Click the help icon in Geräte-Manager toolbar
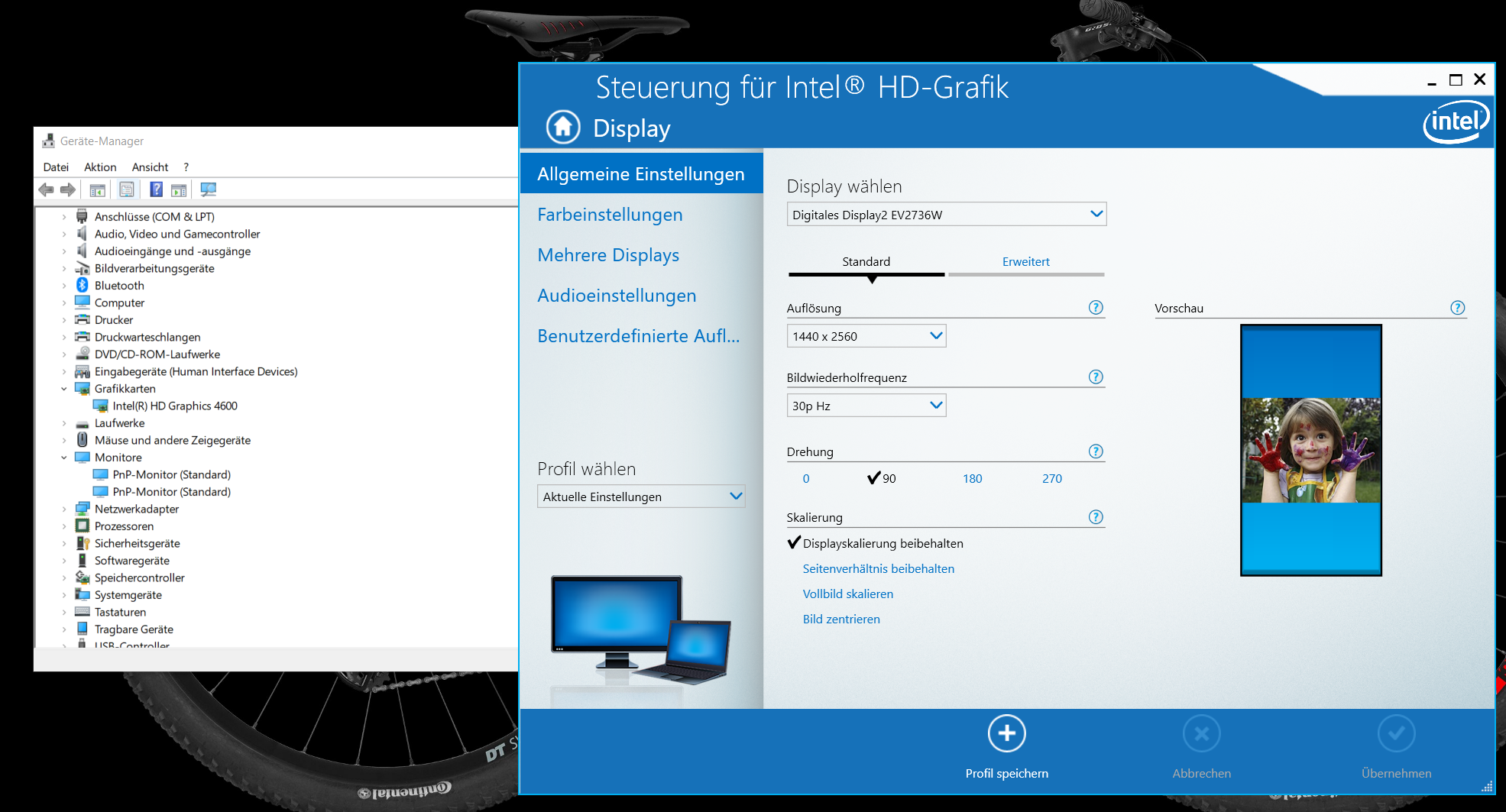This screenshot has height=812, width=1506. 156,189
